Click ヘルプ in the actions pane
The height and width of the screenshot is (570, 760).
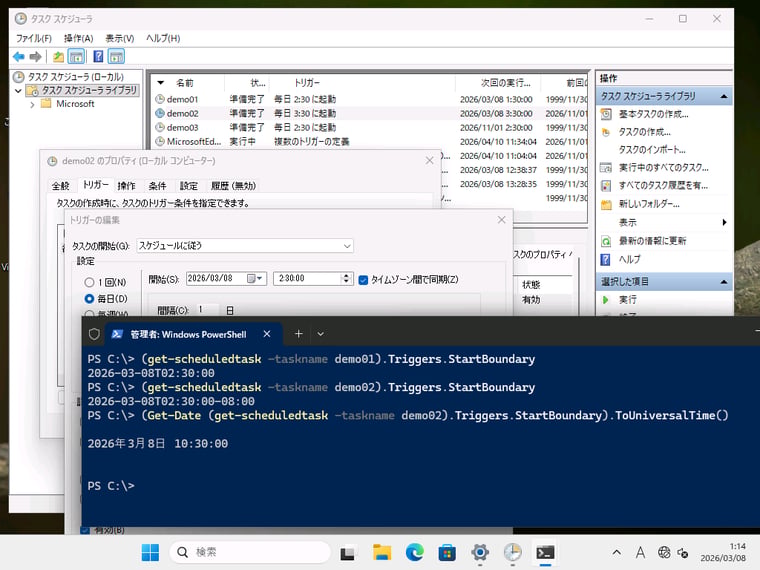point(629,259)
